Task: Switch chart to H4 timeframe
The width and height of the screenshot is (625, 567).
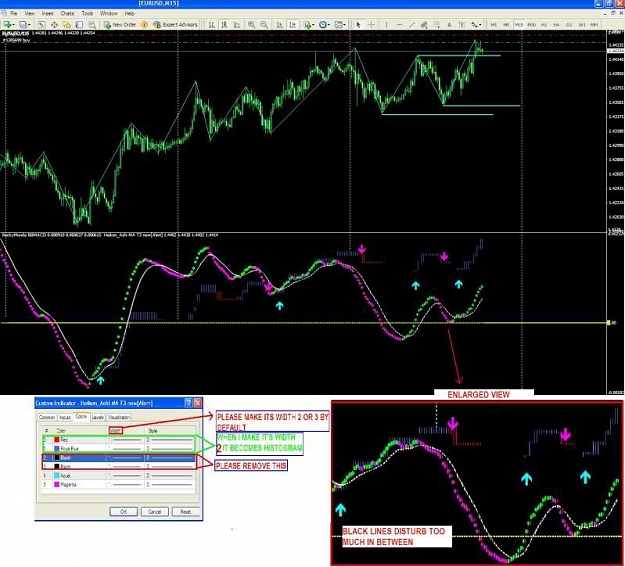Action: point(556,25)
